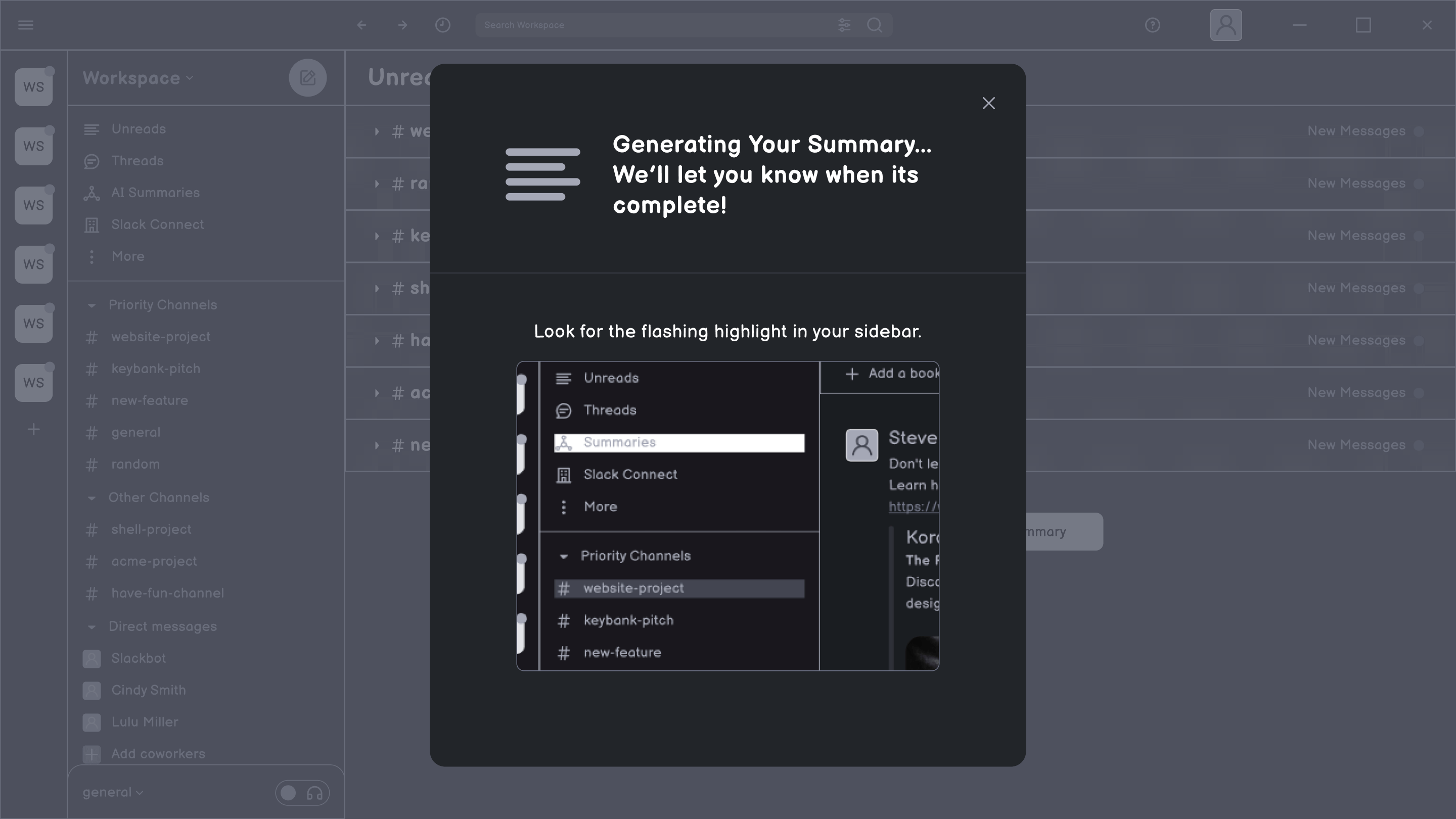Open AI Summaries in the sidebar
This screenshot has width=1456, height=819.
[x=155, y=193]
